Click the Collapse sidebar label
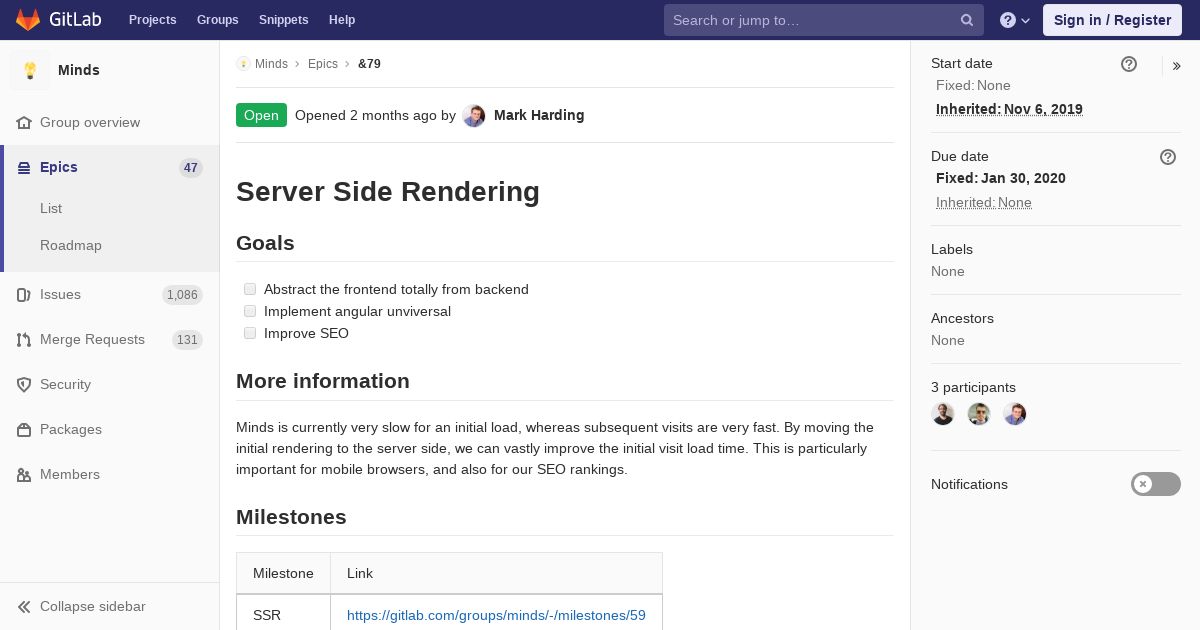 pyautogui.click(x=92, y=606)
